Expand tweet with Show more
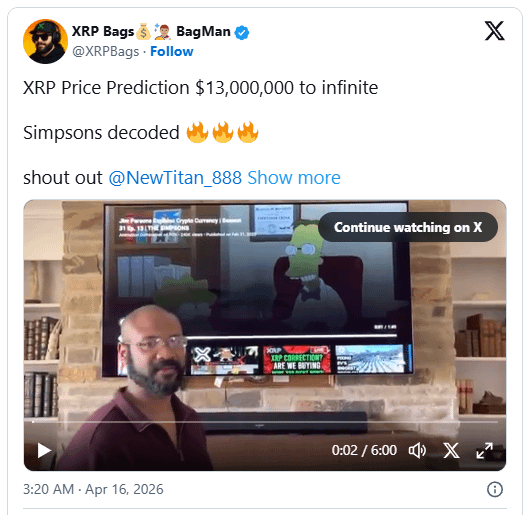The image size is (528, 515). tap(294, 178)
